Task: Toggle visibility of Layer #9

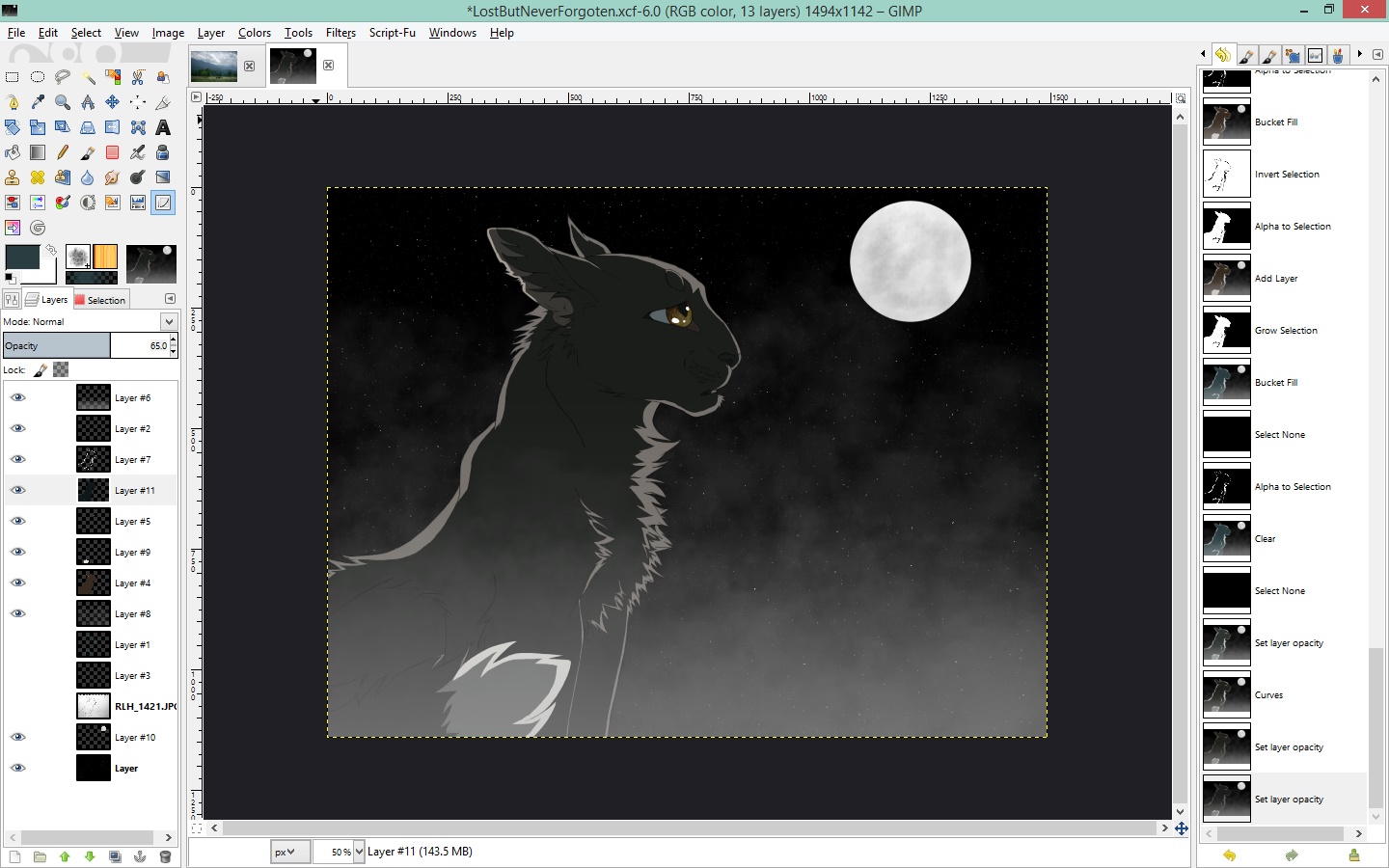Action: (17, 552)
